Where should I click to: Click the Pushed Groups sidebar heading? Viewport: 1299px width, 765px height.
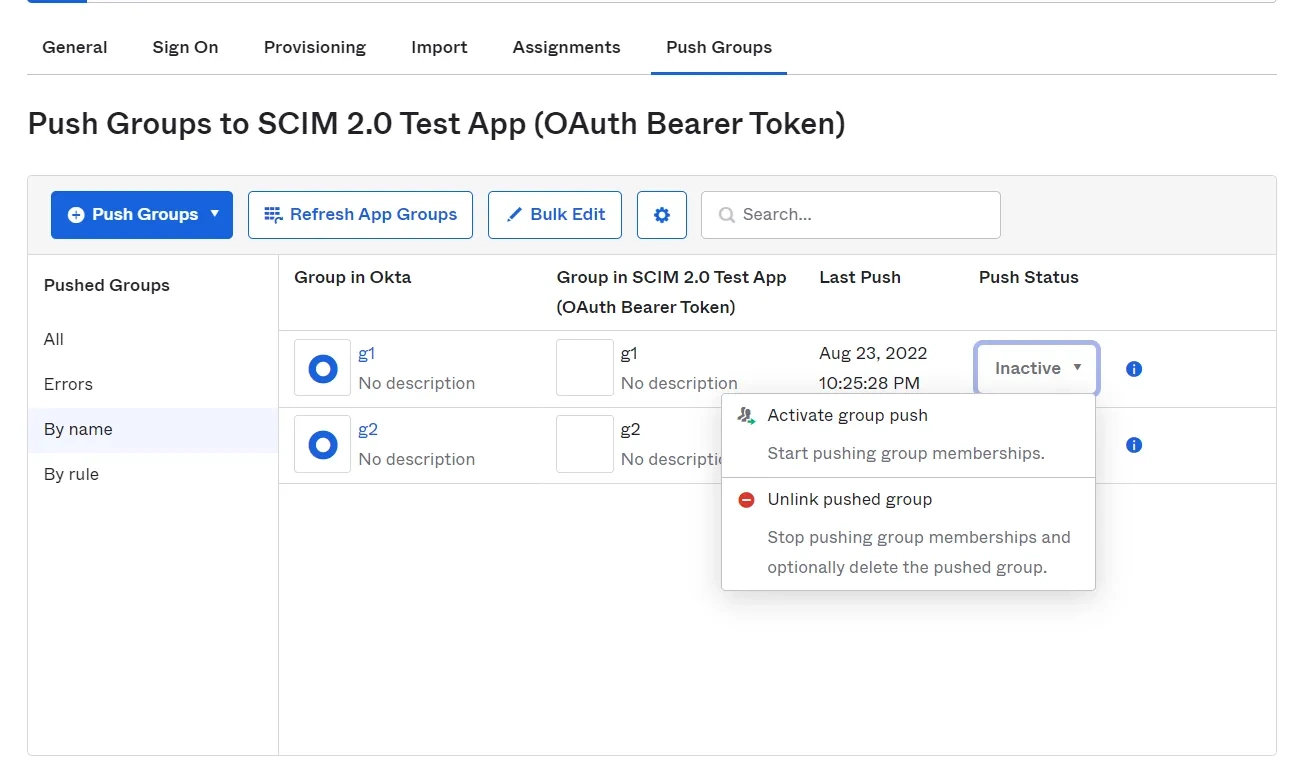pos(107,286)
